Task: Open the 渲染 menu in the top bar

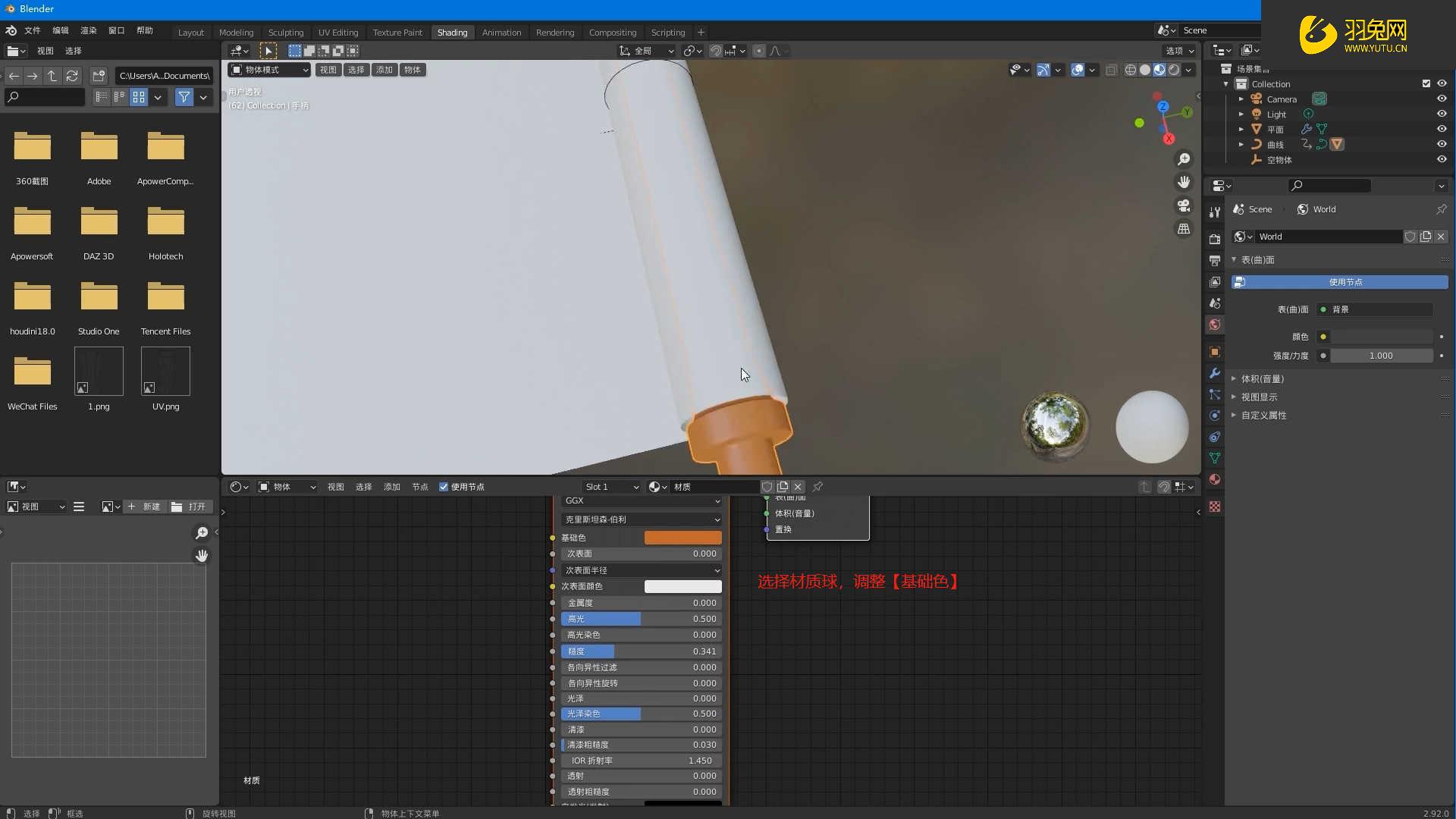Action: click(x=88, y=30)
